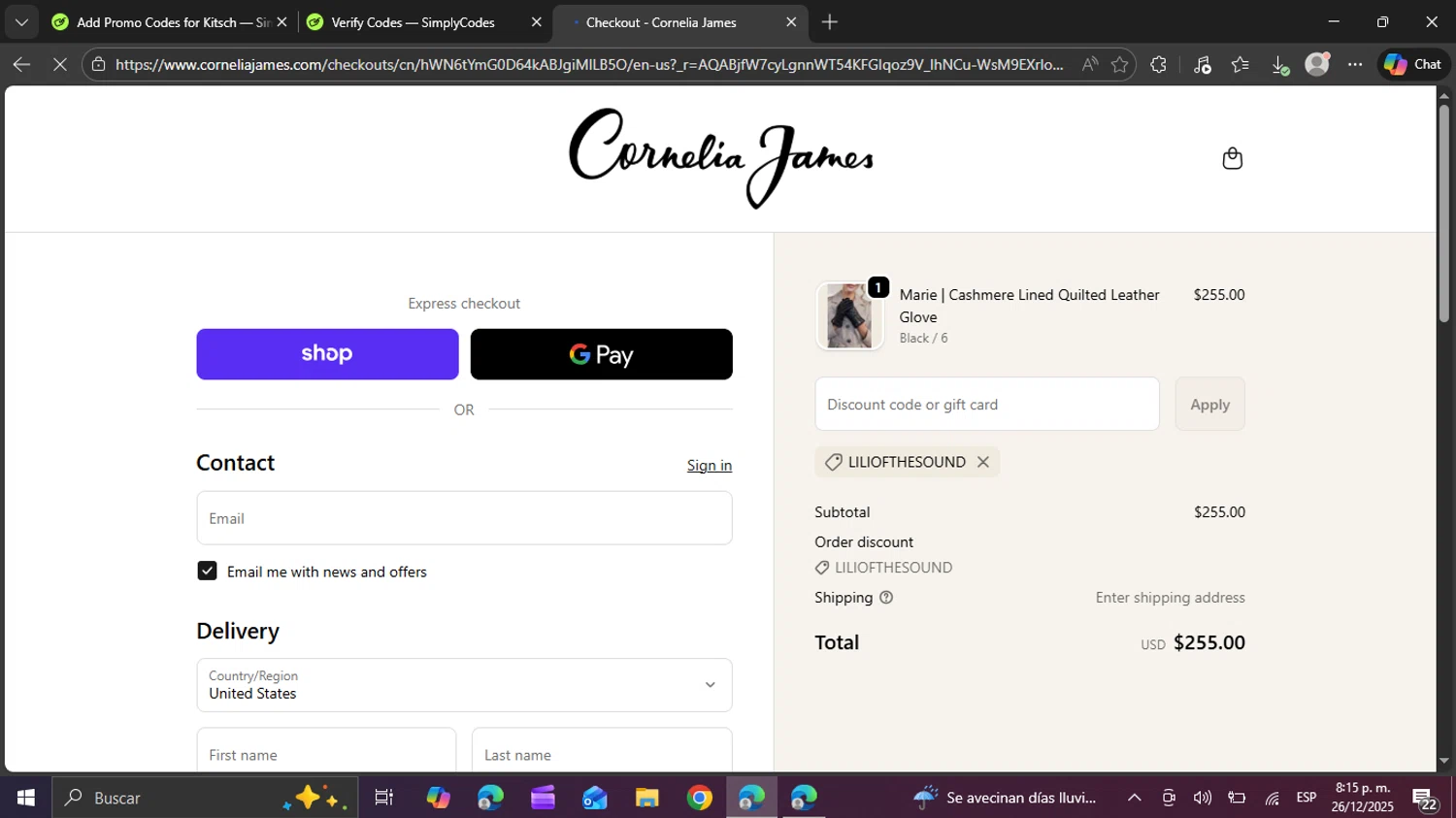Viewport: 1456px width, 818px height.
Task: Open the Windows Start menu
Action: click(x=25, y=798)
